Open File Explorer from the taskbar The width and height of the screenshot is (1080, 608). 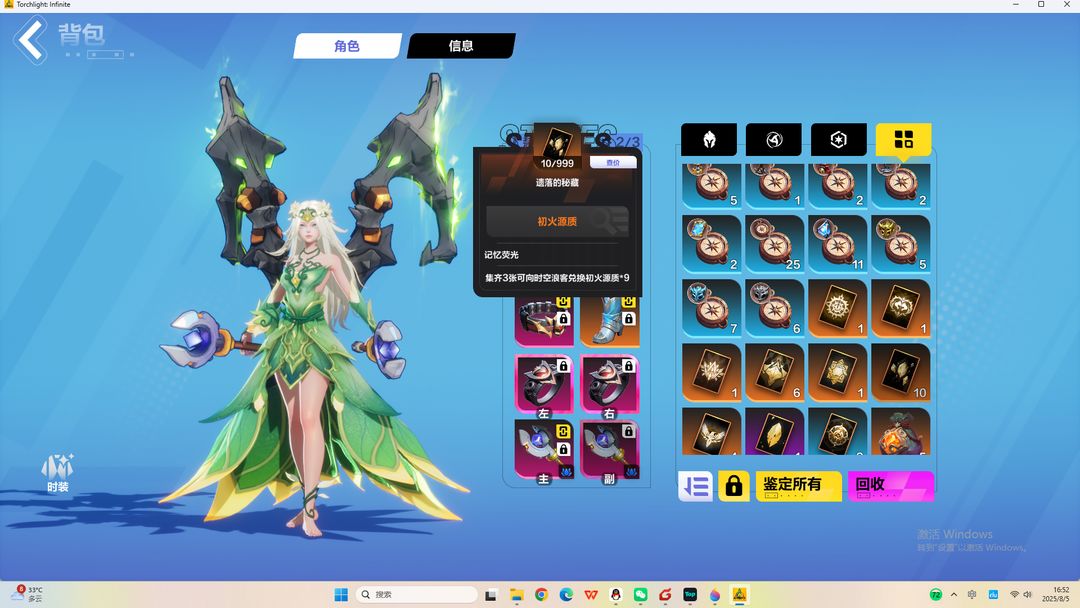[517, 594]
